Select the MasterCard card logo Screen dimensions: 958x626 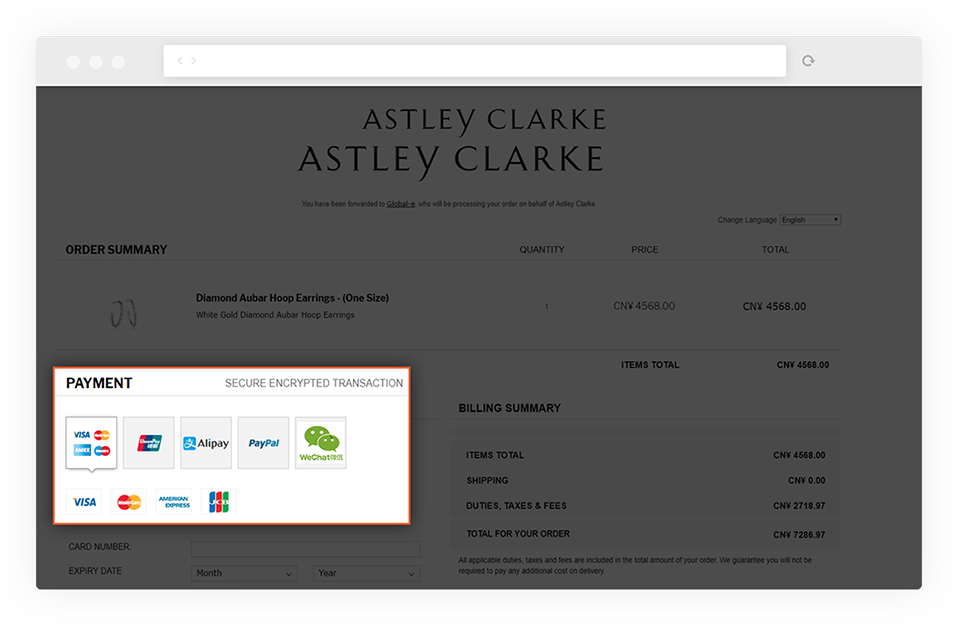(x=129, y=502)
